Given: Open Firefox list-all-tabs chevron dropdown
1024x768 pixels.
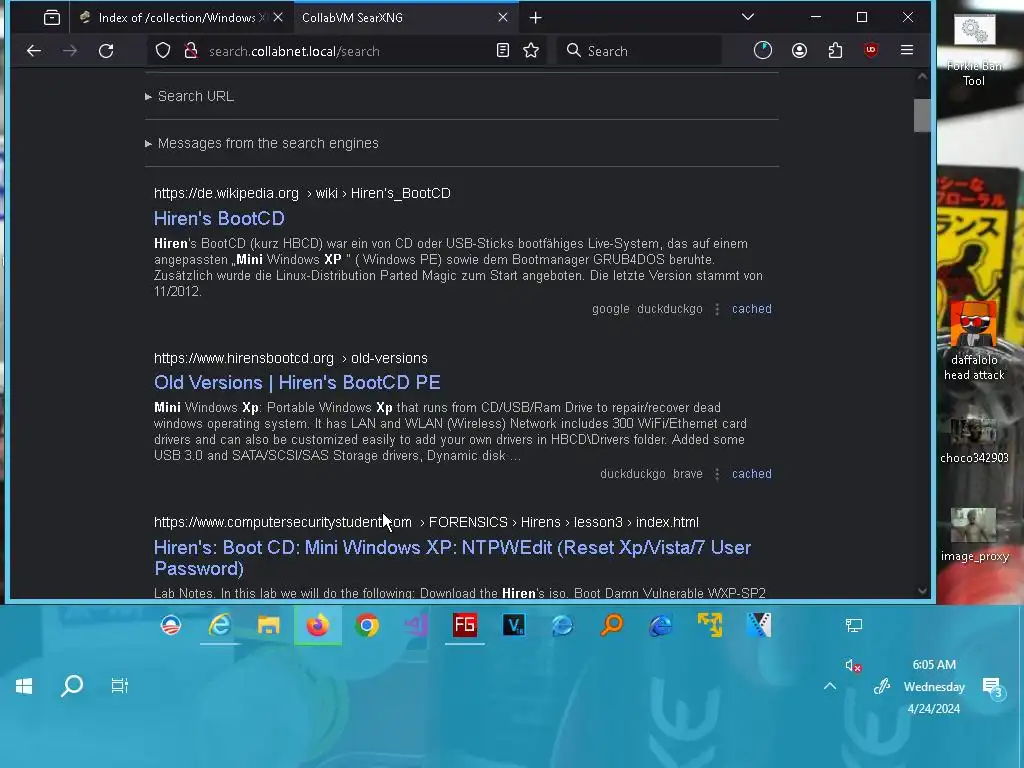Looking at the screenshot, I should point(748,17).
